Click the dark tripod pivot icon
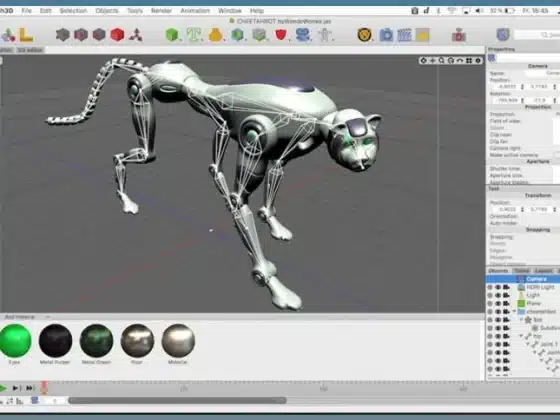 (x=136, y=35)
